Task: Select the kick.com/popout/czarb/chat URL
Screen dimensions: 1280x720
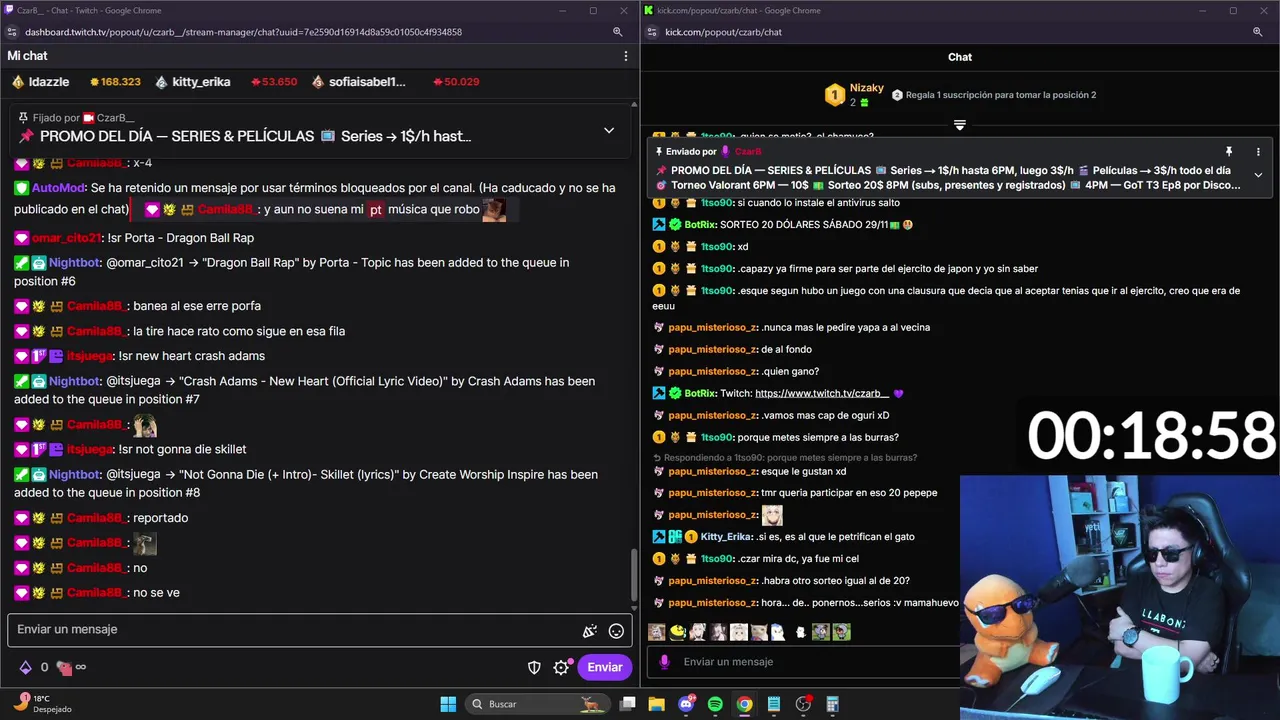Action: [724, 32]
